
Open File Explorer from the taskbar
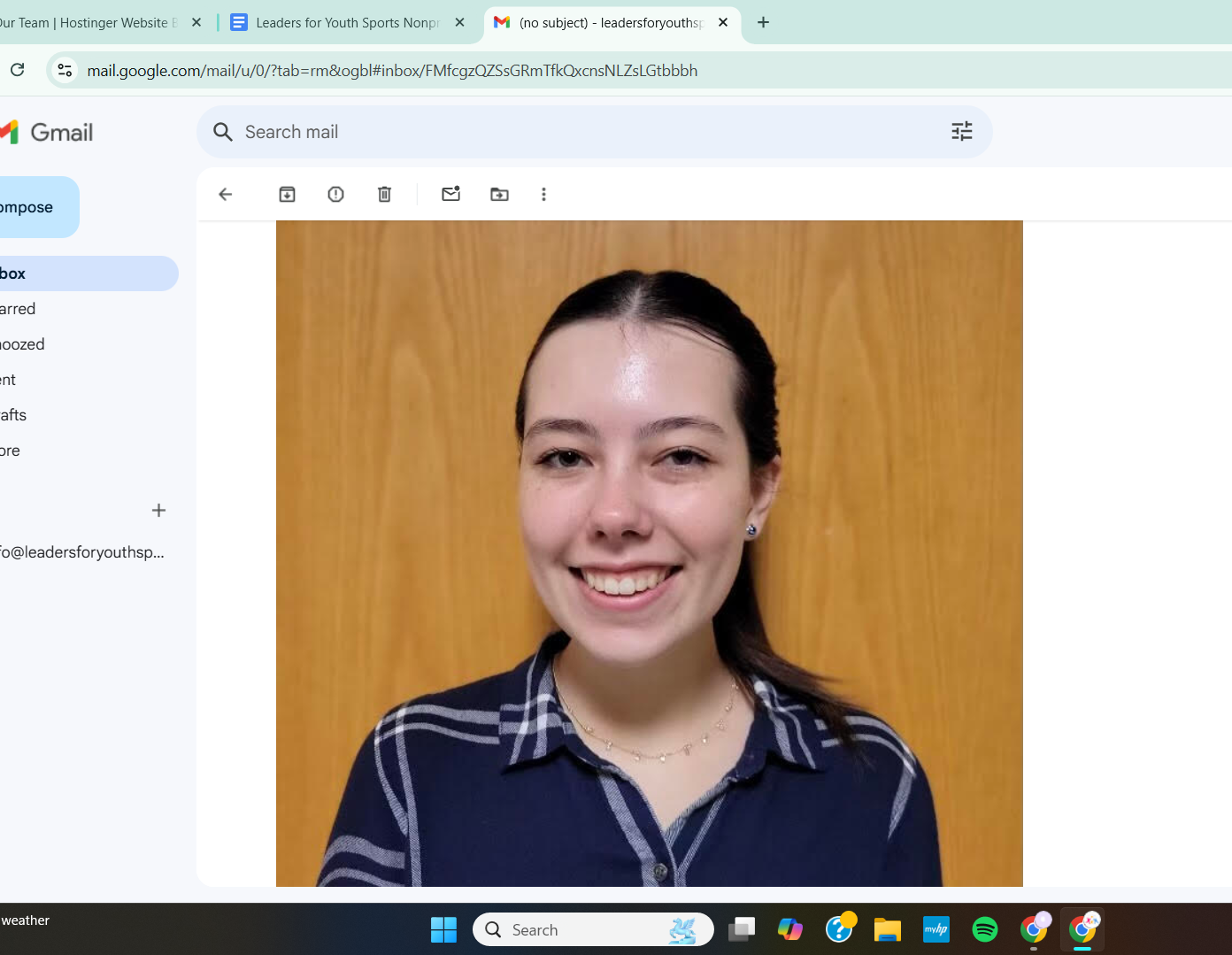tap(888, 930)
